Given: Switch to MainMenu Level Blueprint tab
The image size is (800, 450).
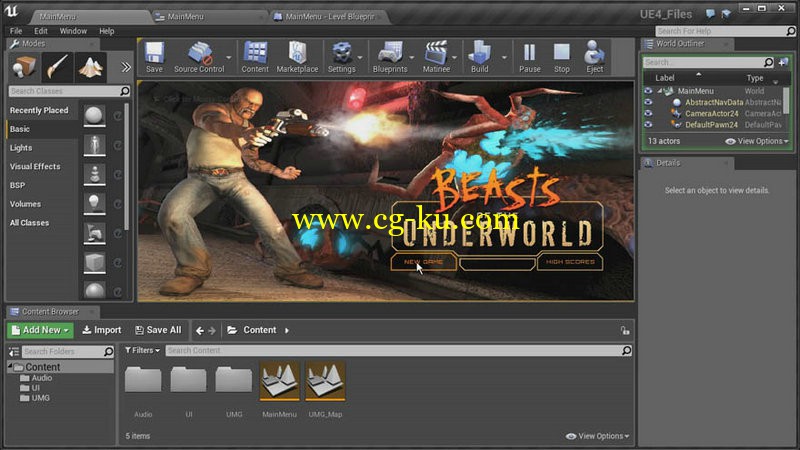Looking at the screenshot, I should [330, 16].
